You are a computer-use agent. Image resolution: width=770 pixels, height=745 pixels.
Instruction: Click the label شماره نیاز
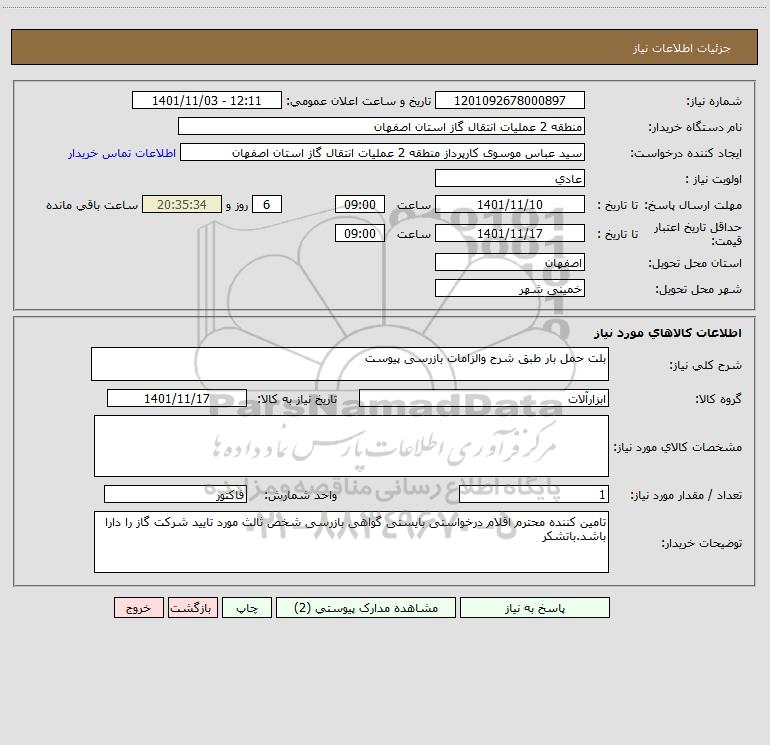[x=714, y=102]
